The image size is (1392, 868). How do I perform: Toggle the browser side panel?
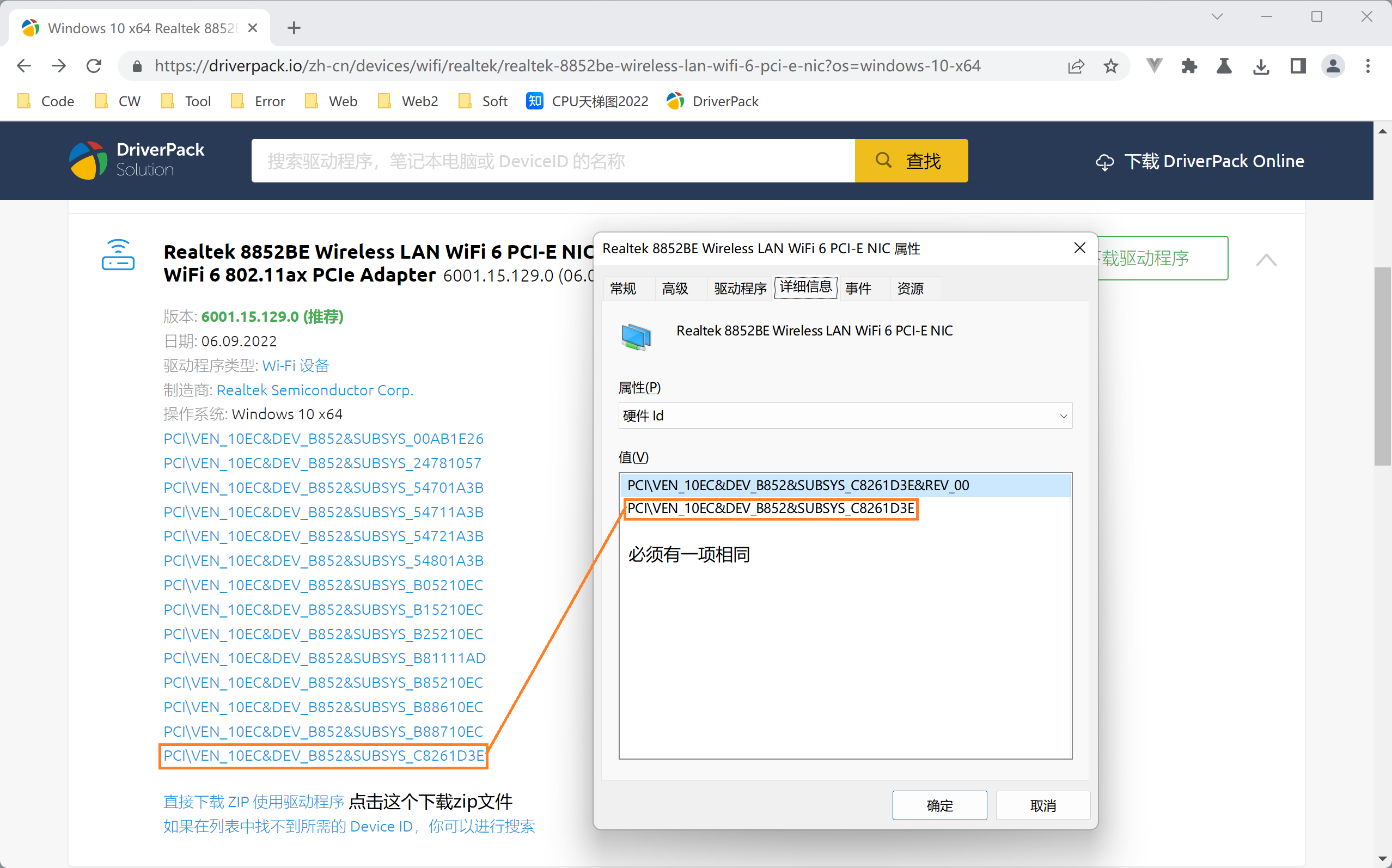click(1298, 66)
